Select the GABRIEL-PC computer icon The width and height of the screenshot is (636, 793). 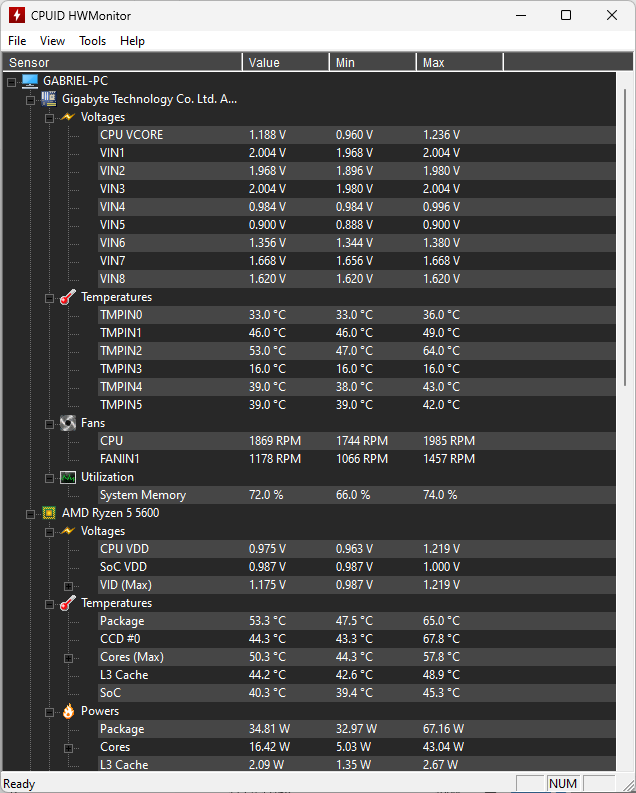pyautogui.click(x=30, y=81)
